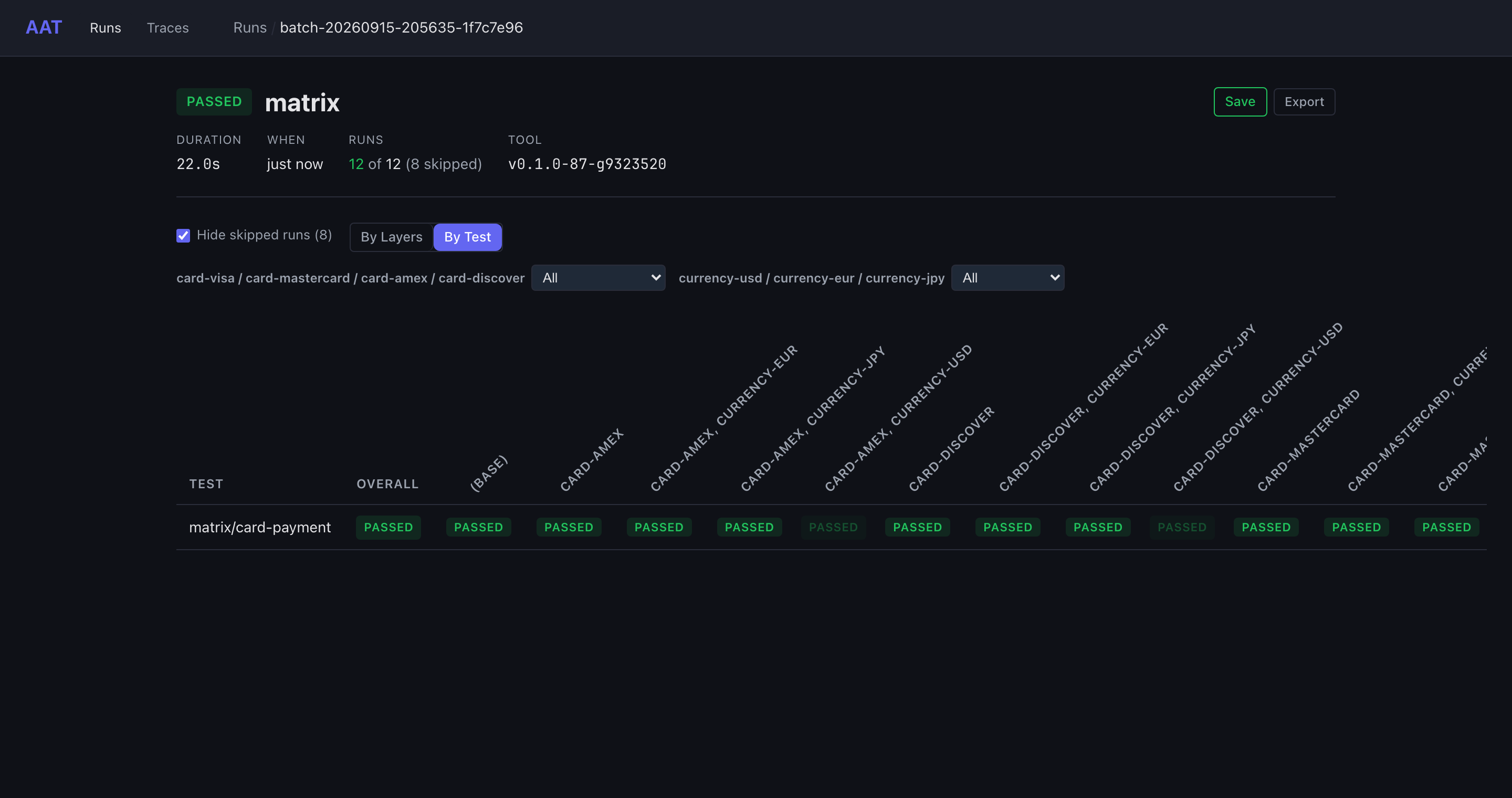Open the Runs nav item
The height and width of the screenshot is (798, 1512).
105,28
